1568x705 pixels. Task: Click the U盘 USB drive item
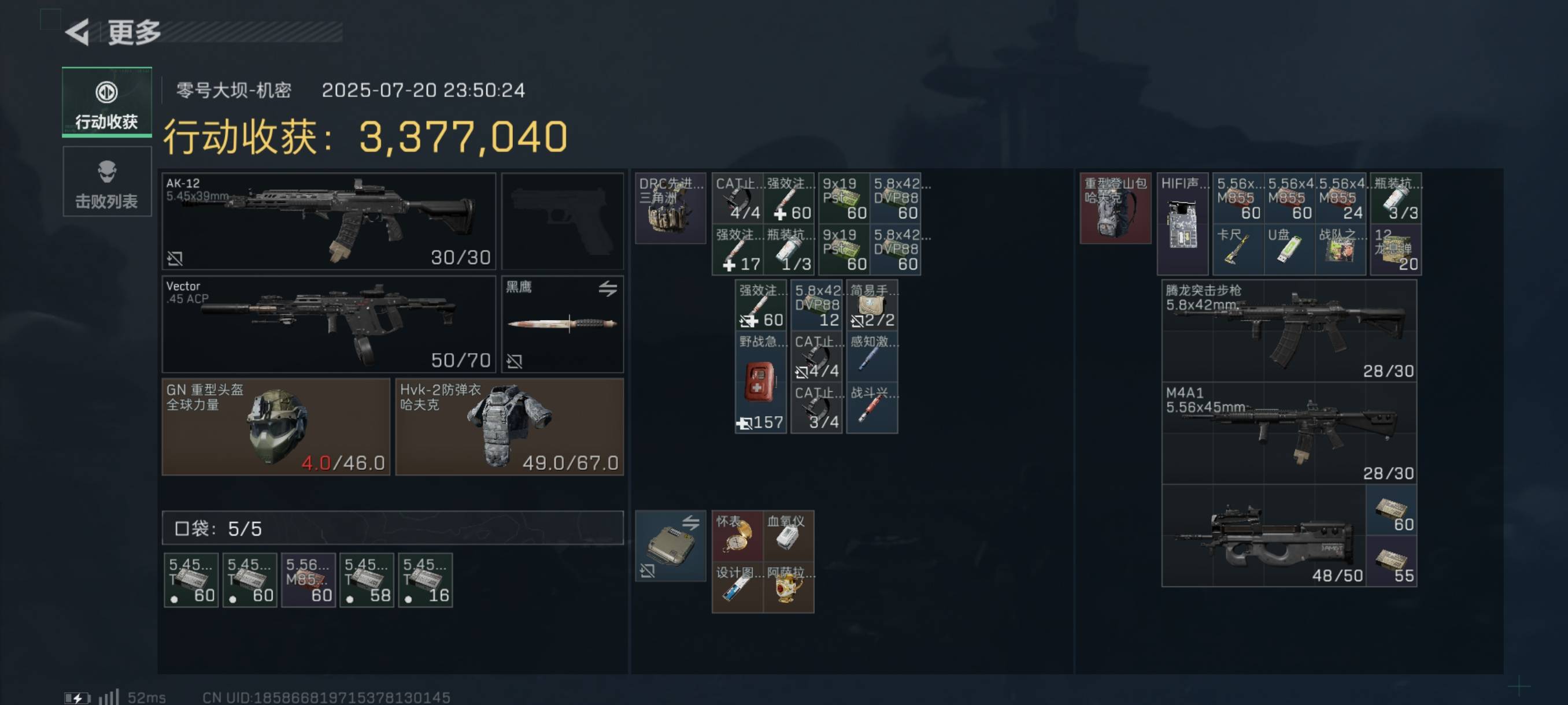pyautogui.click(x=1289, y=250)
